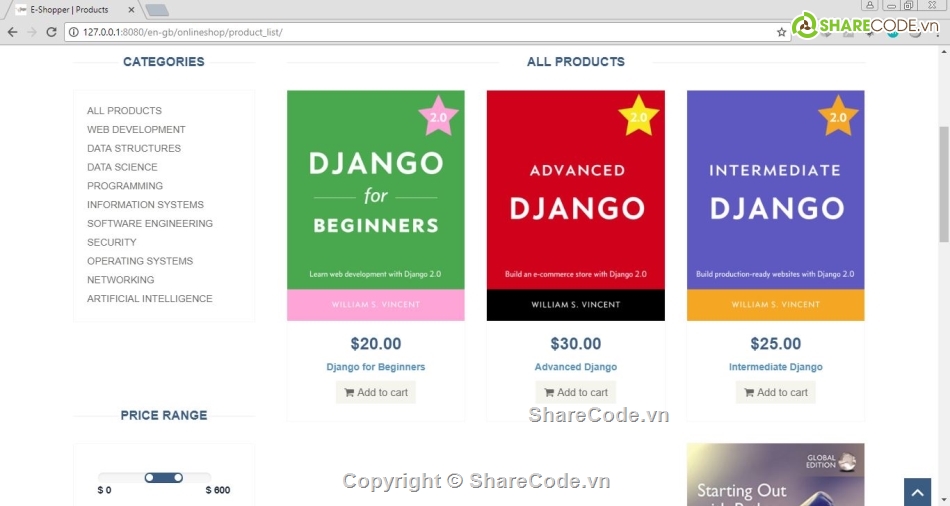Image resolution: width=950 pixels, height=506 pixels.
Task: Open the Advanced Django title link
Action: pos(576,367)
